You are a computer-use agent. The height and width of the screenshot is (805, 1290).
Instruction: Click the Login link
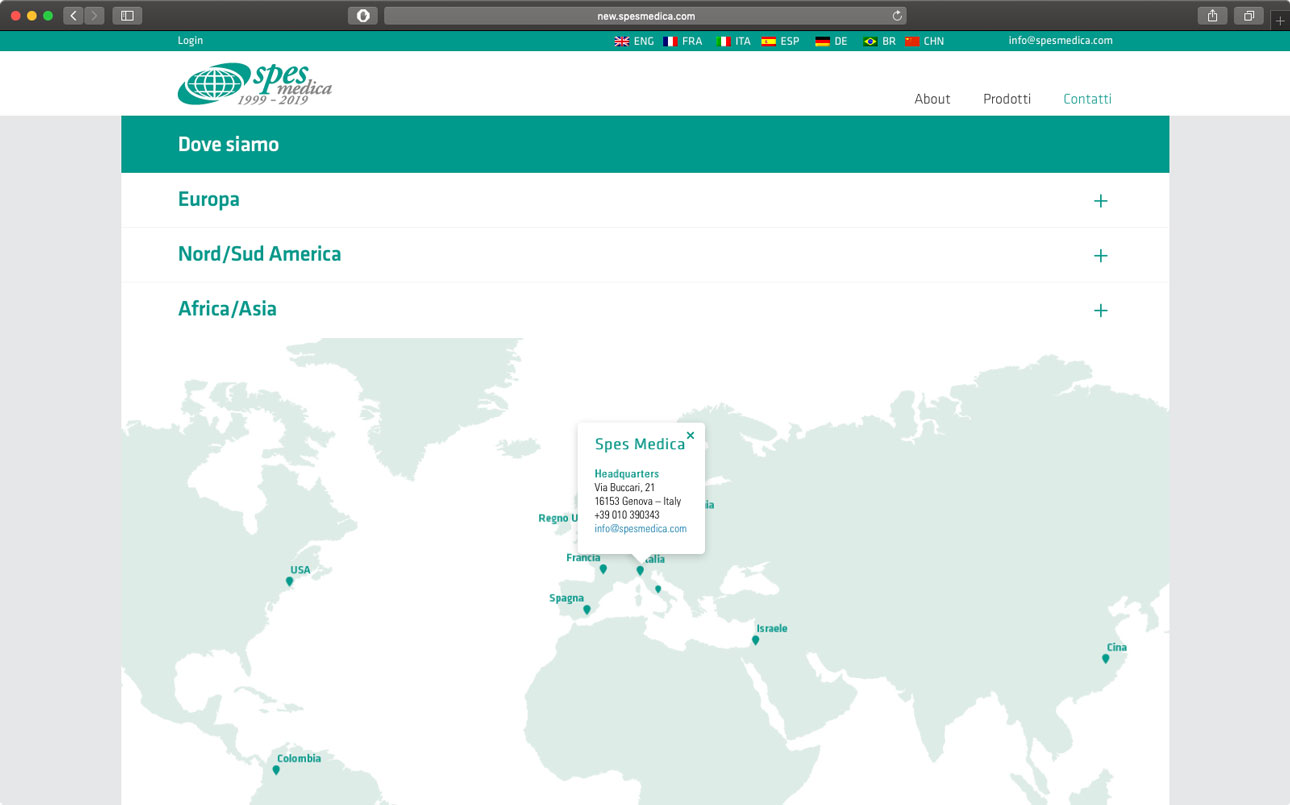(190, 41)
